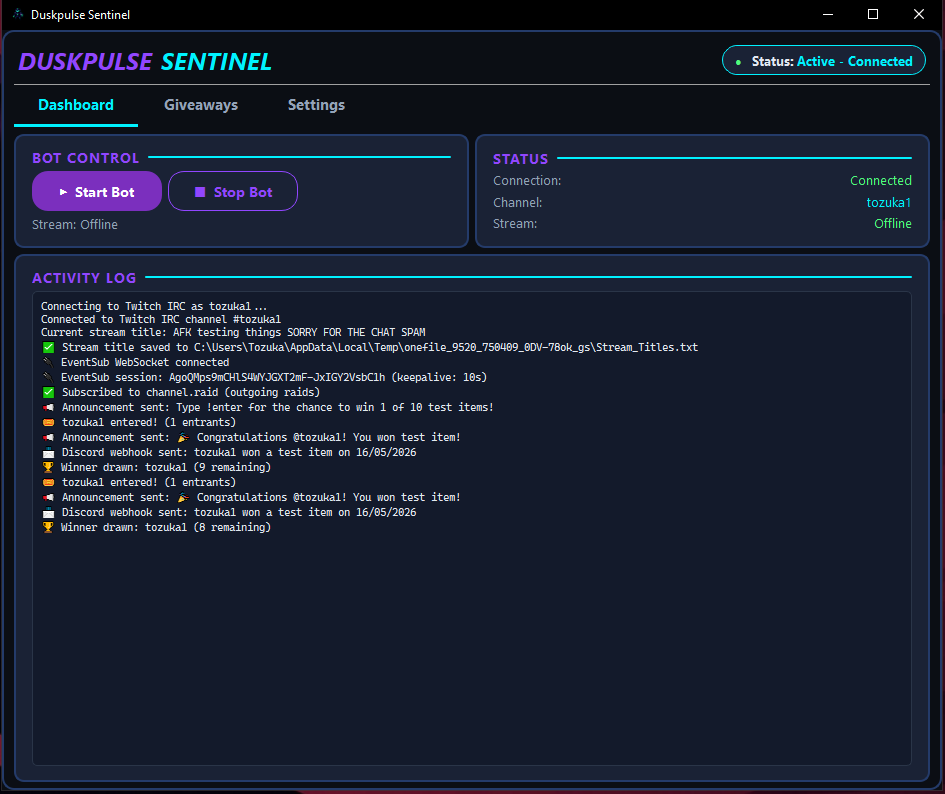Screen dimensions: 945x794
Task: Close the Duskpulse Sentinel window
Action: click(918, 14)
